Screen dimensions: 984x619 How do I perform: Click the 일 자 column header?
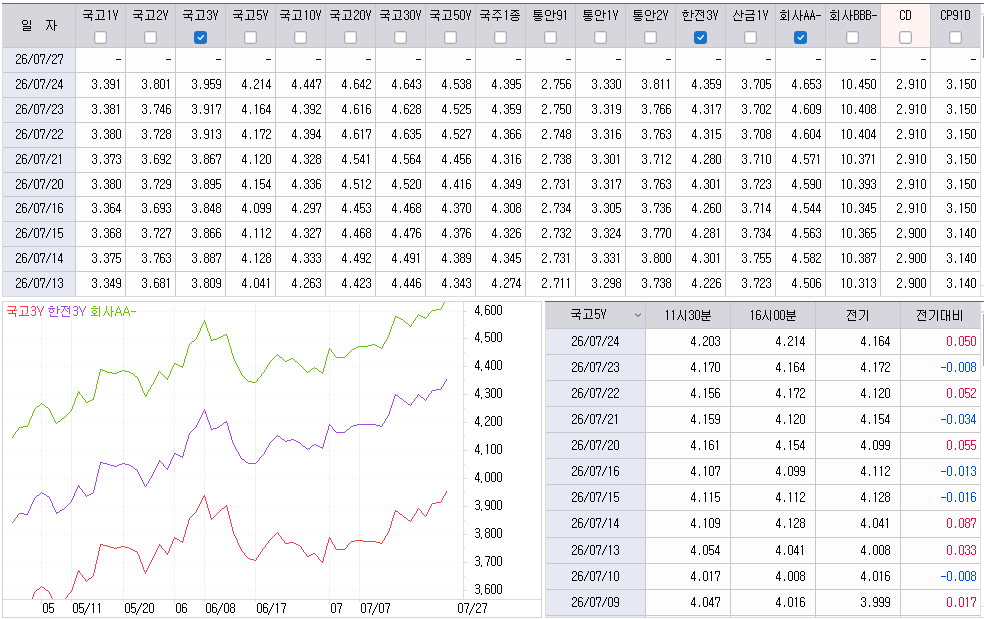[x=39, y=25]
